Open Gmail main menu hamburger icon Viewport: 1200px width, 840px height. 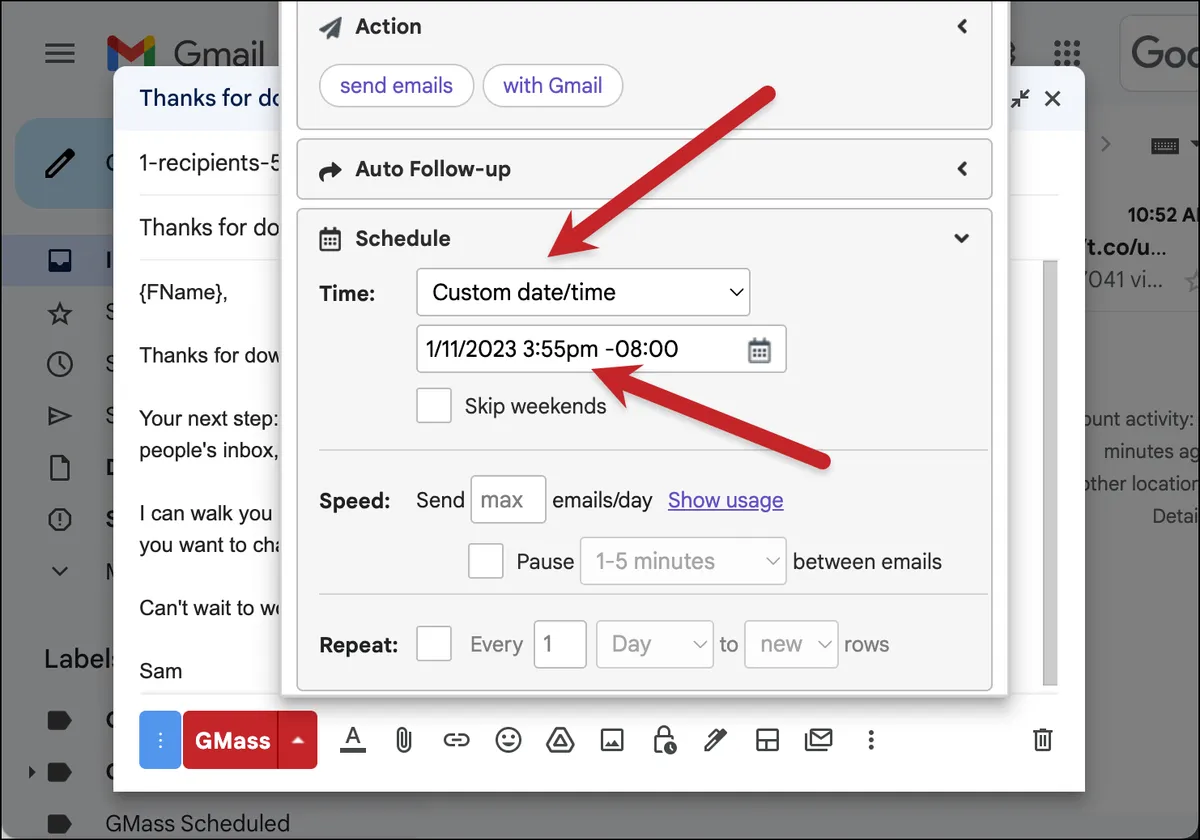[60, 53]
